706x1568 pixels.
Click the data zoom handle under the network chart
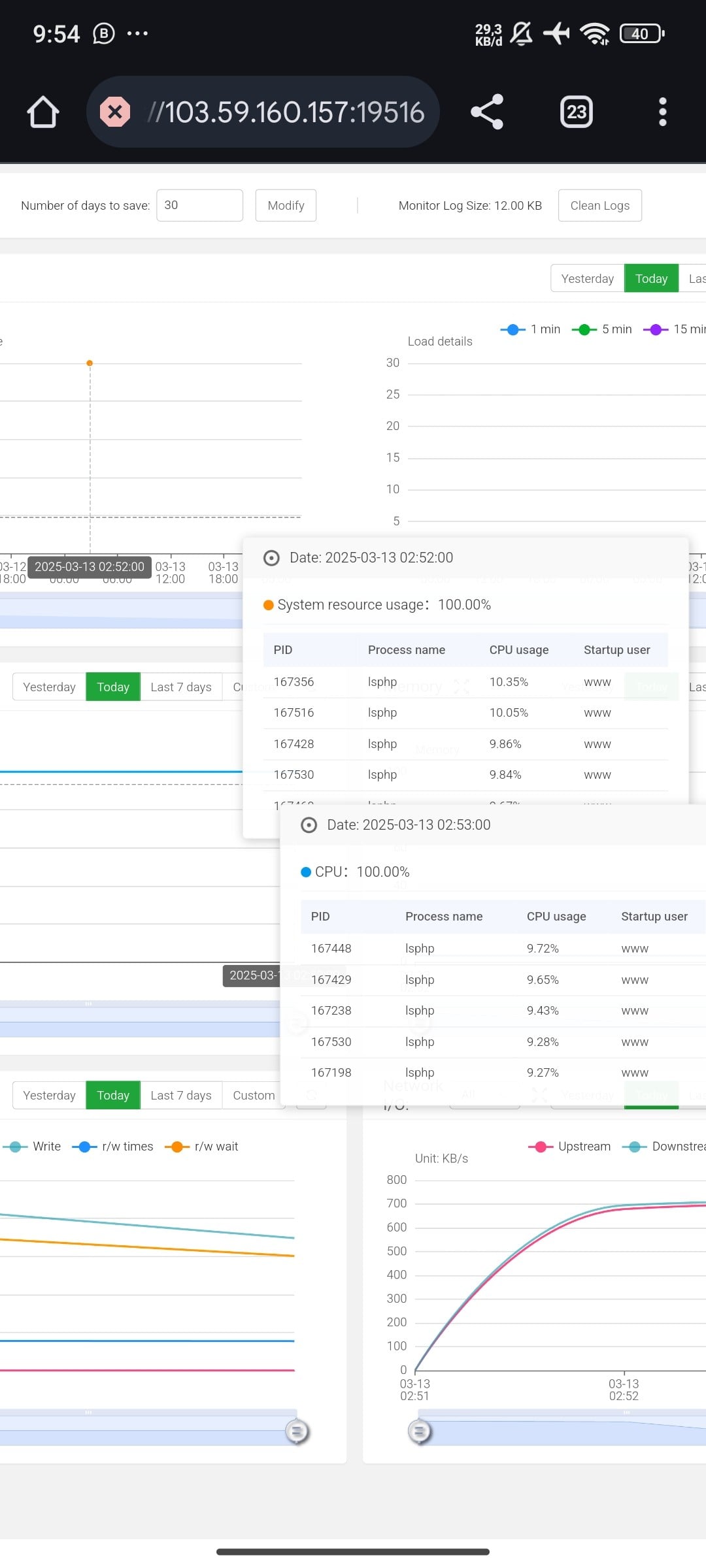coord(420,1431)
